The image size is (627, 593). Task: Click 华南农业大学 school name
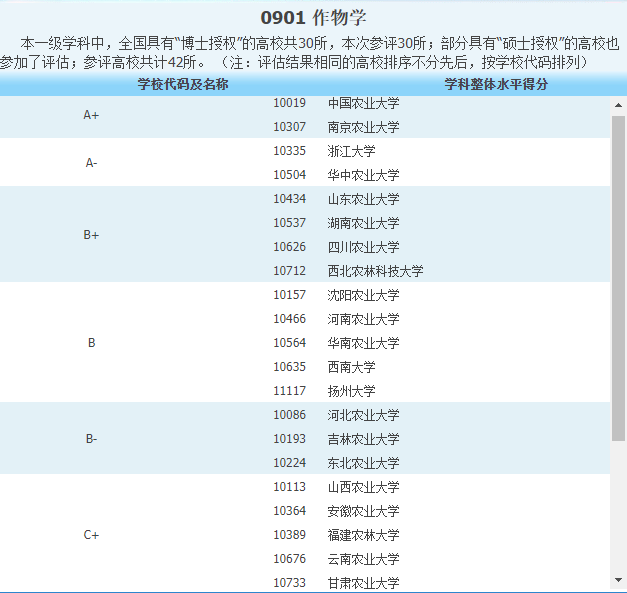363,343
